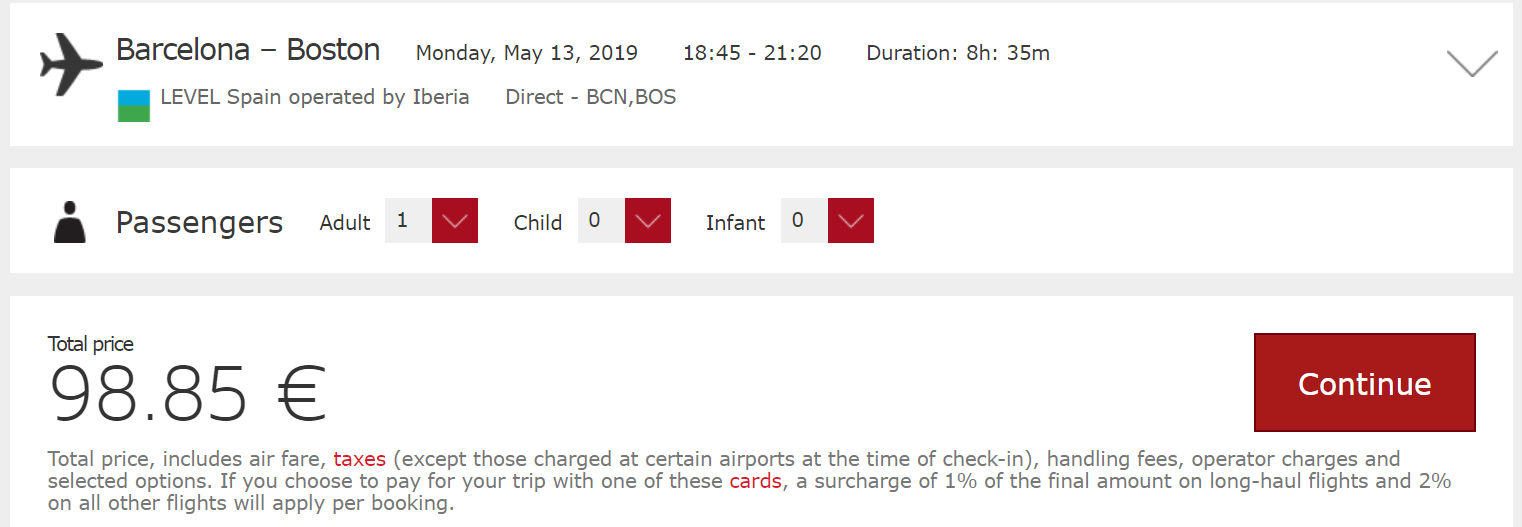
Task: Click the 98.85 € total price amount
Action: (x=188, y=394)
